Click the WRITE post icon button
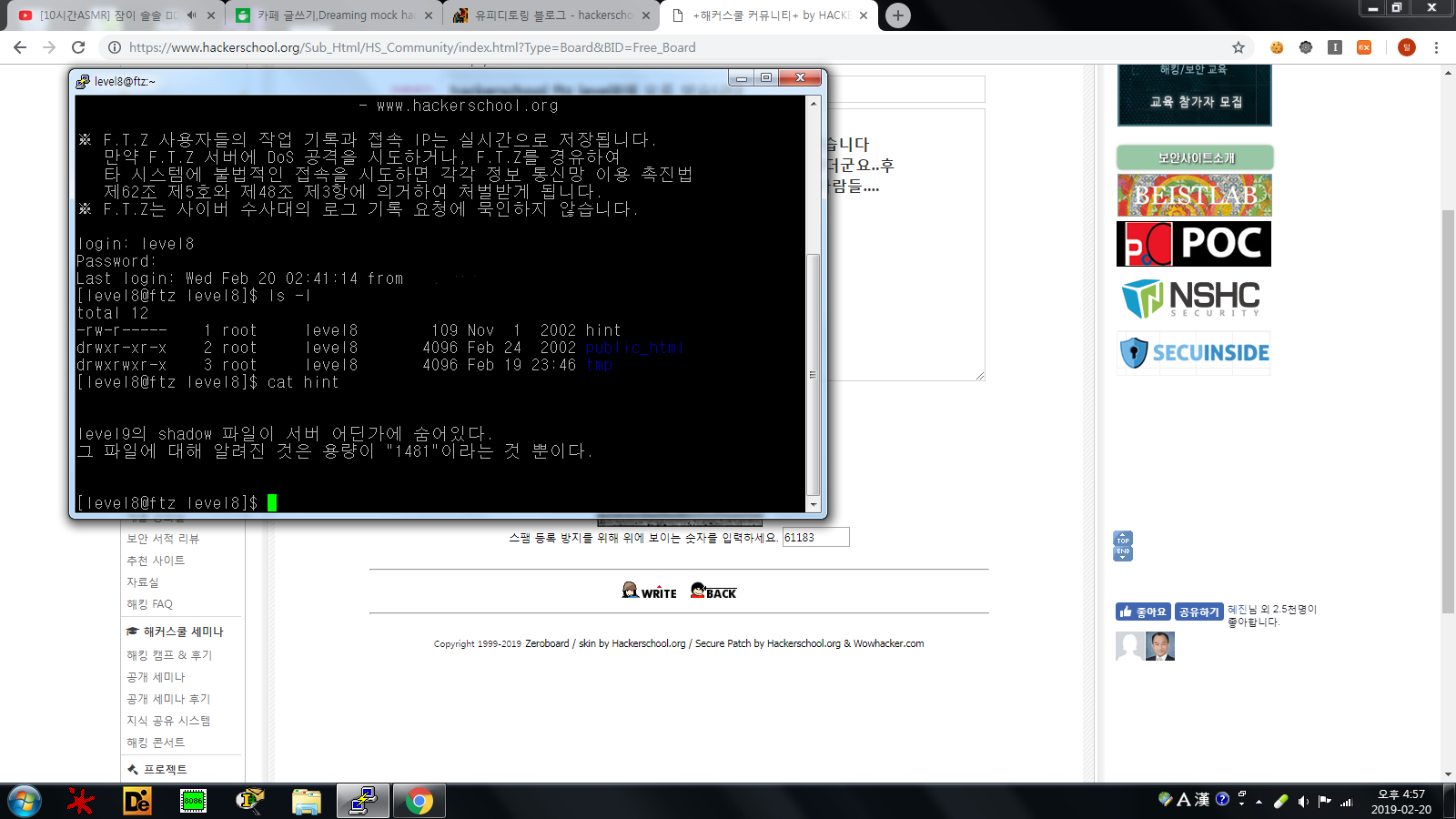The height and width of the screenshot is (819, 1456). 649,591
